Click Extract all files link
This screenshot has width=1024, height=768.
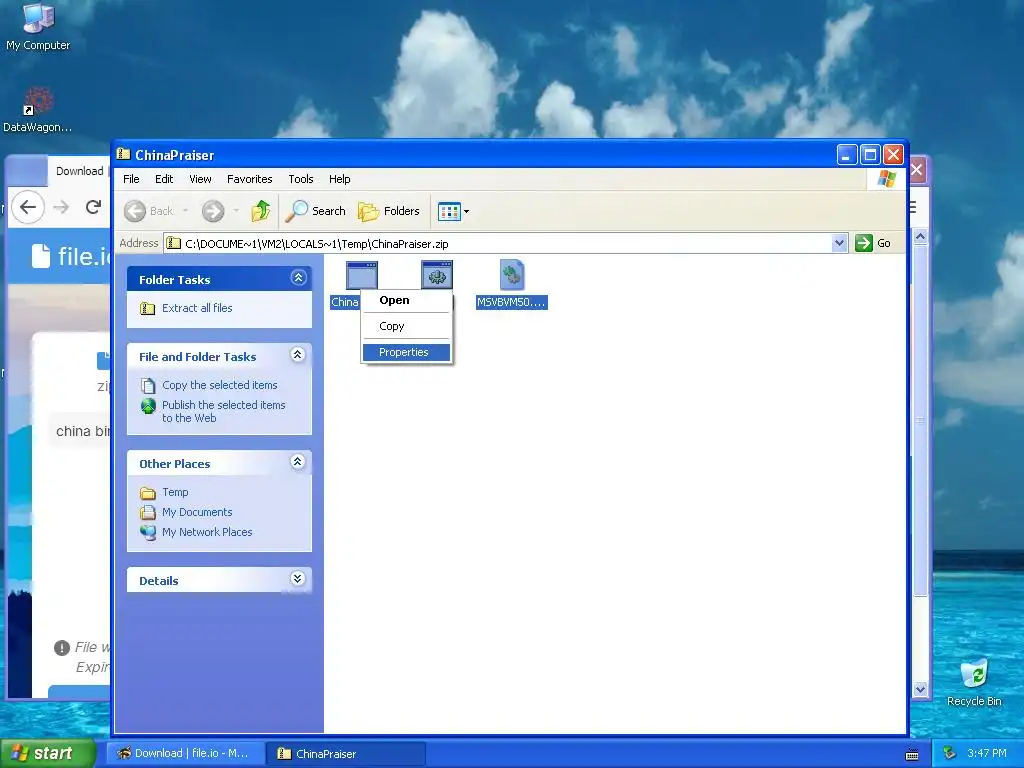(197, 308)
